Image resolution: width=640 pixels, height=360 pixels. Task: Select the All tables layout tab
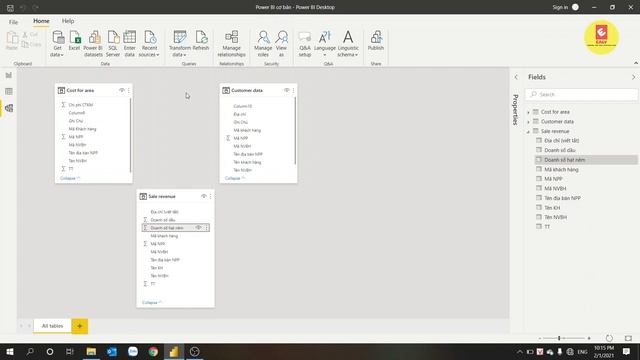[52, 326]
